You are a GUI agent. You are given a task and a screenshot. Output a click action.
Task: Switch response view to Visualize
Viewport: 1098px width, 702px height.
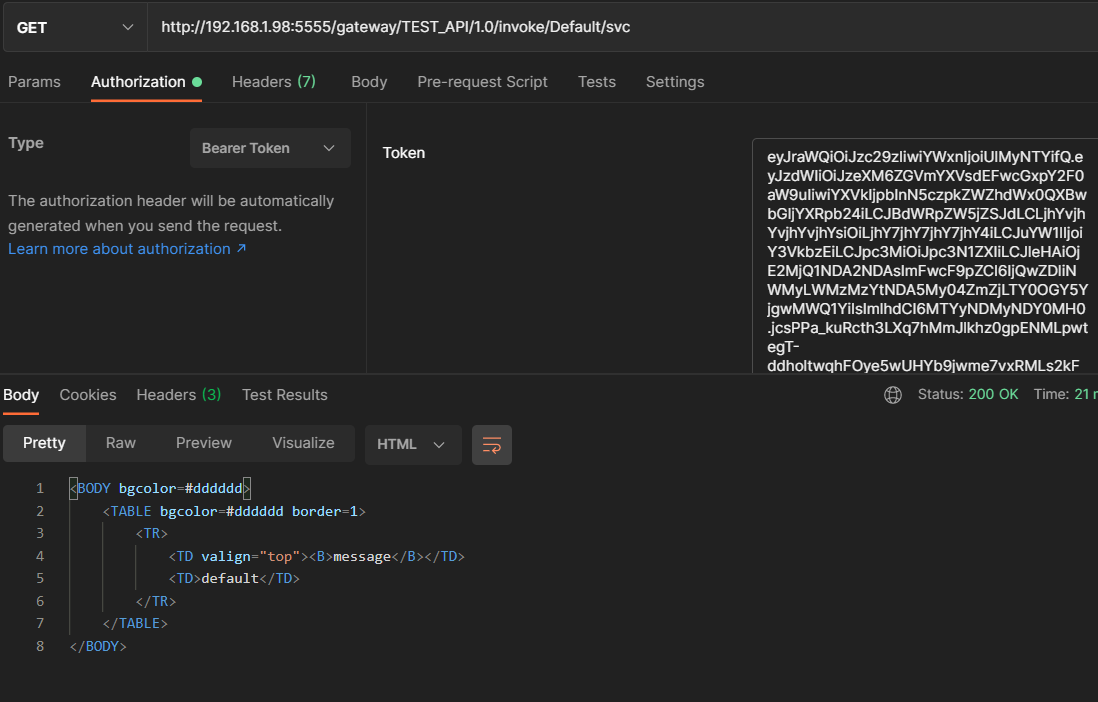pyautogui.click(x=303, y=443)
